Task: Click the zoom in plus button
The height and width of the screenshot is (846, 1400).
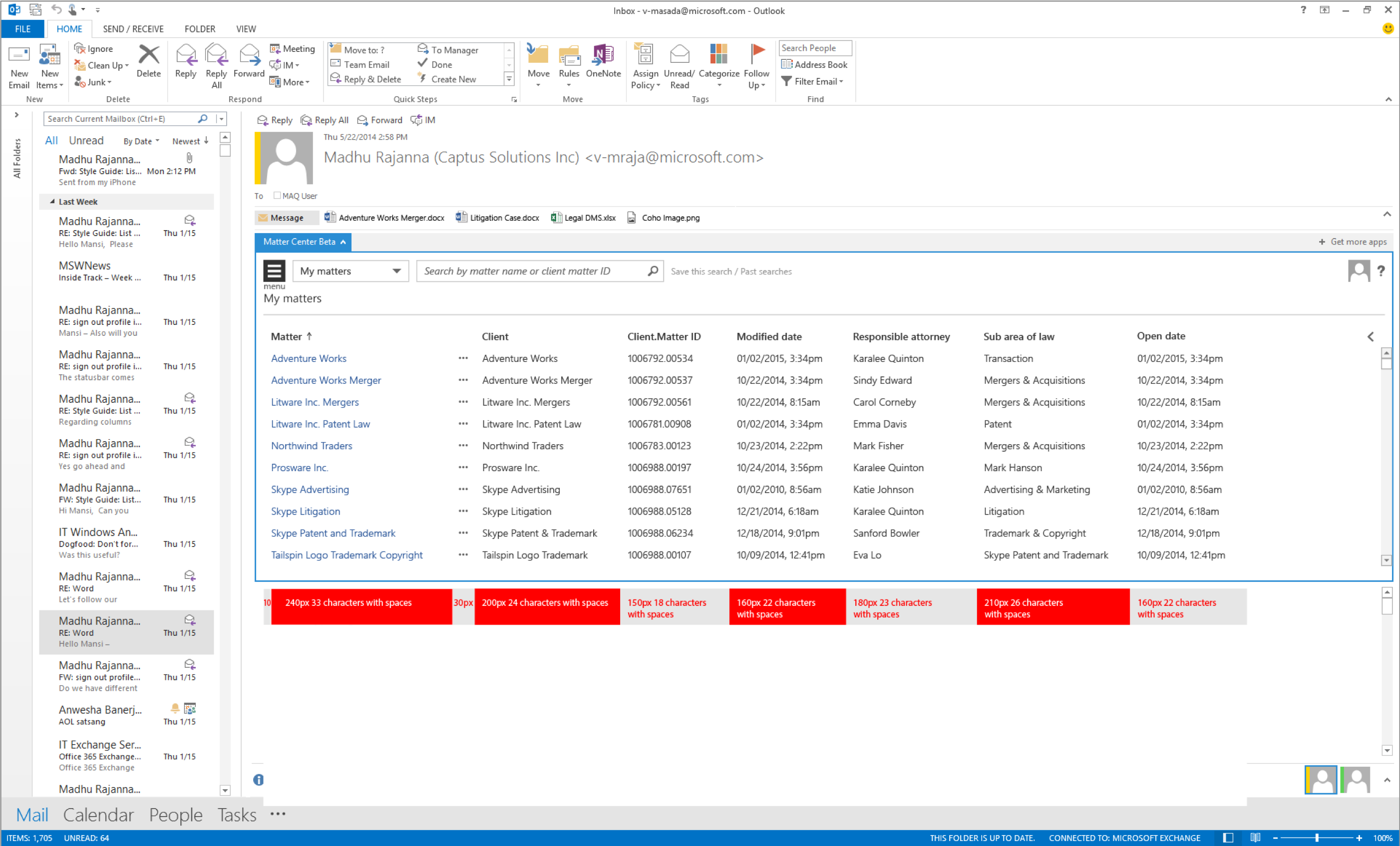Action: [x=1359, y=838]
